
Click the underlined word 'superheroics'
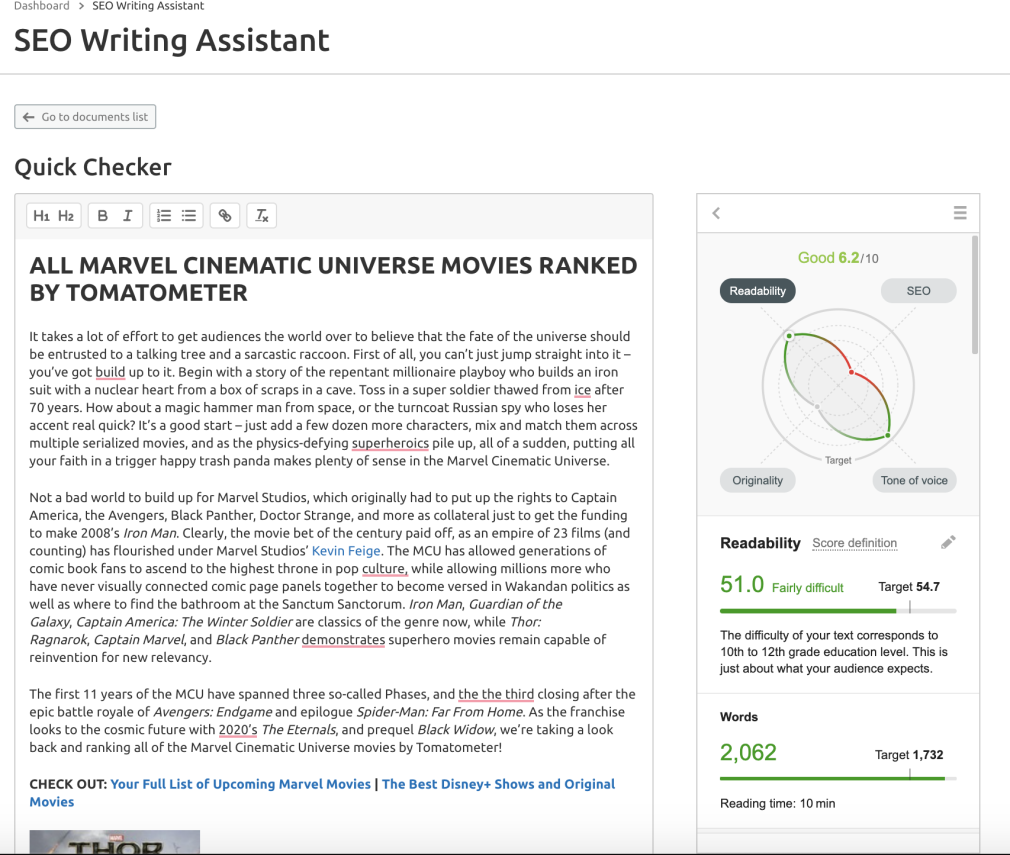[x=390, y=443]
